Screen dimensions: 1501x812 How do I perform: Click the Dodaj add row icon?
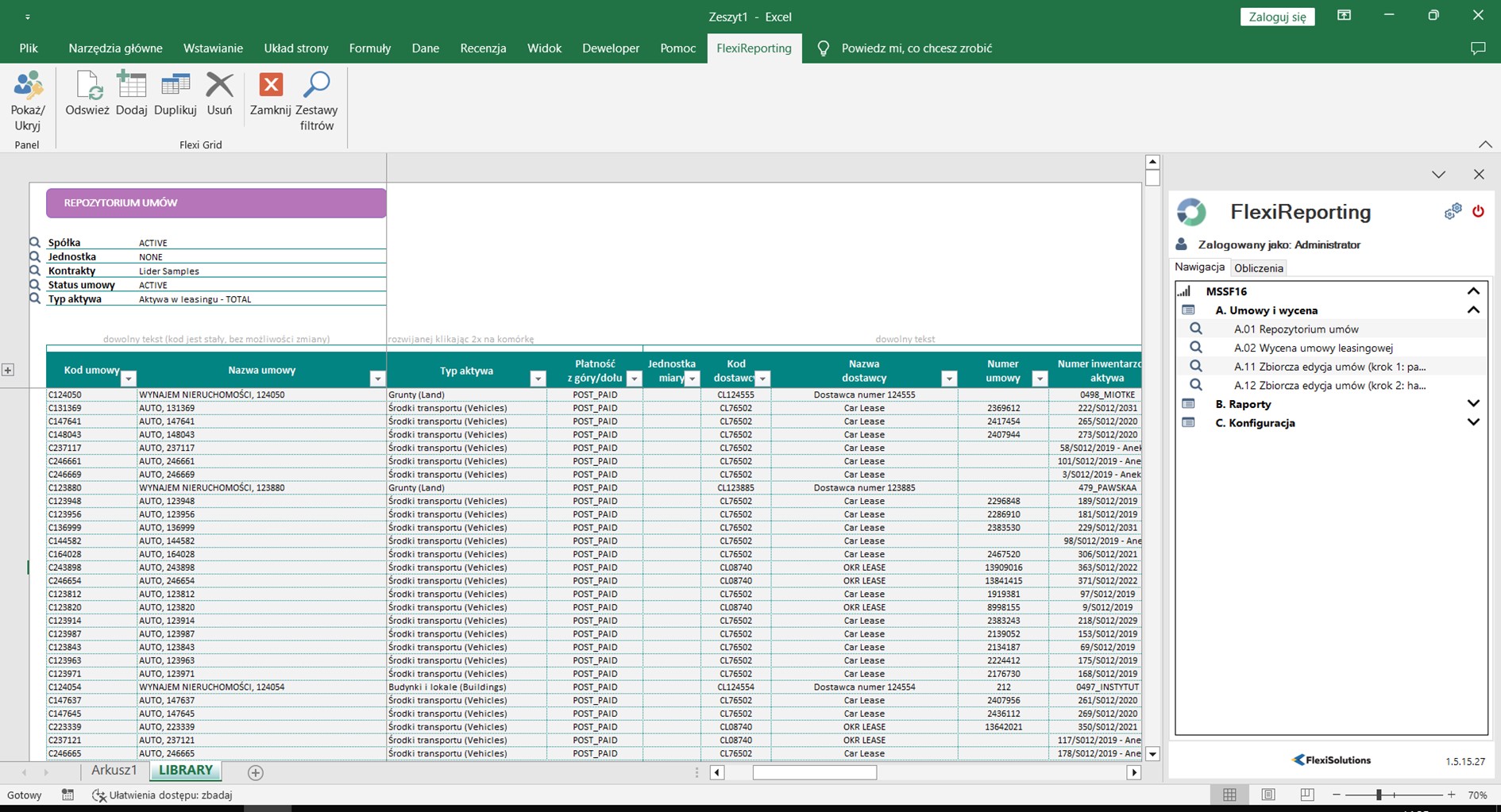(132, 87)
